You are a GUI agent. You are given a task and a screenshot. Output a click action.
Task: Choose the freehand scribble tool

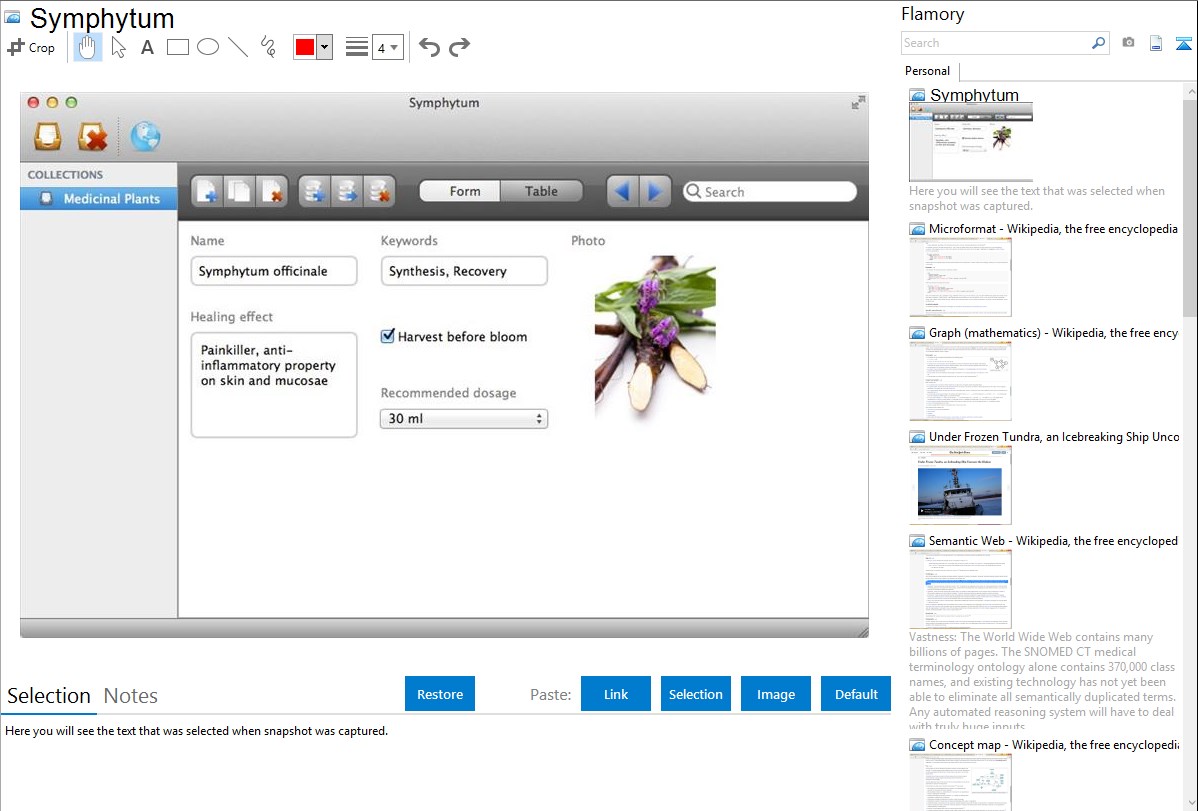pyautogui.click(x=267, y=47)
